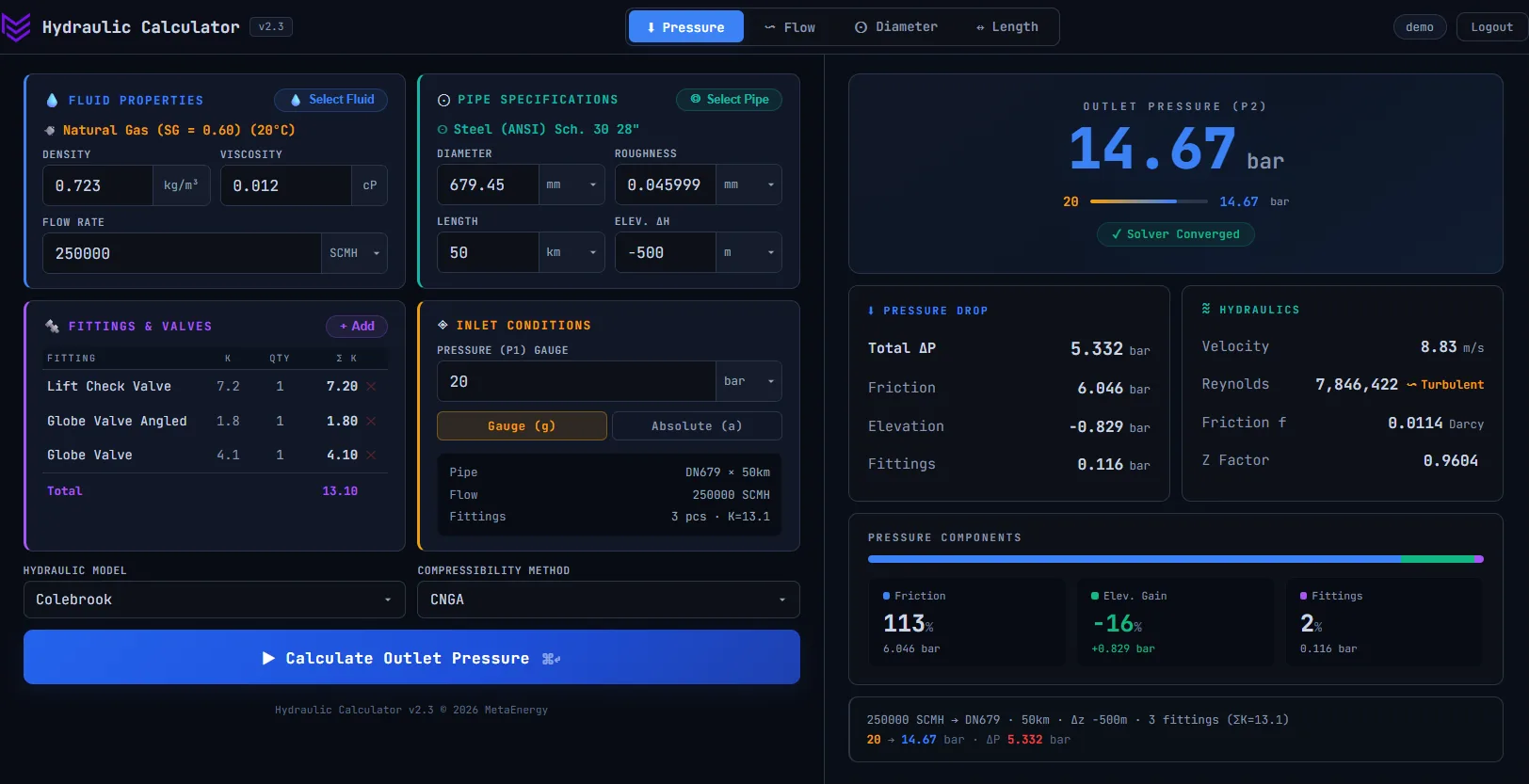Click the v2.3 version badge

point(271,27)
